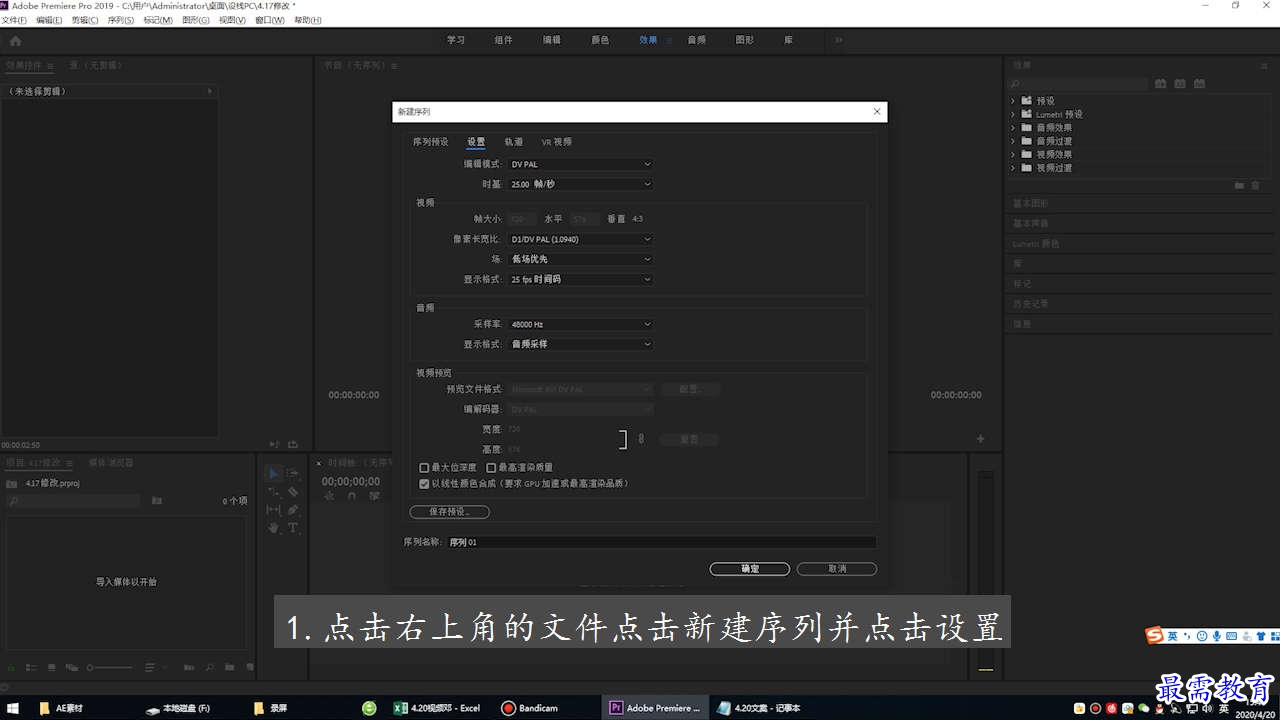Open the Effects panel menu icon
This screenshot has width=1280, height=720.
pyautogui.click(x=1264, y=65)
